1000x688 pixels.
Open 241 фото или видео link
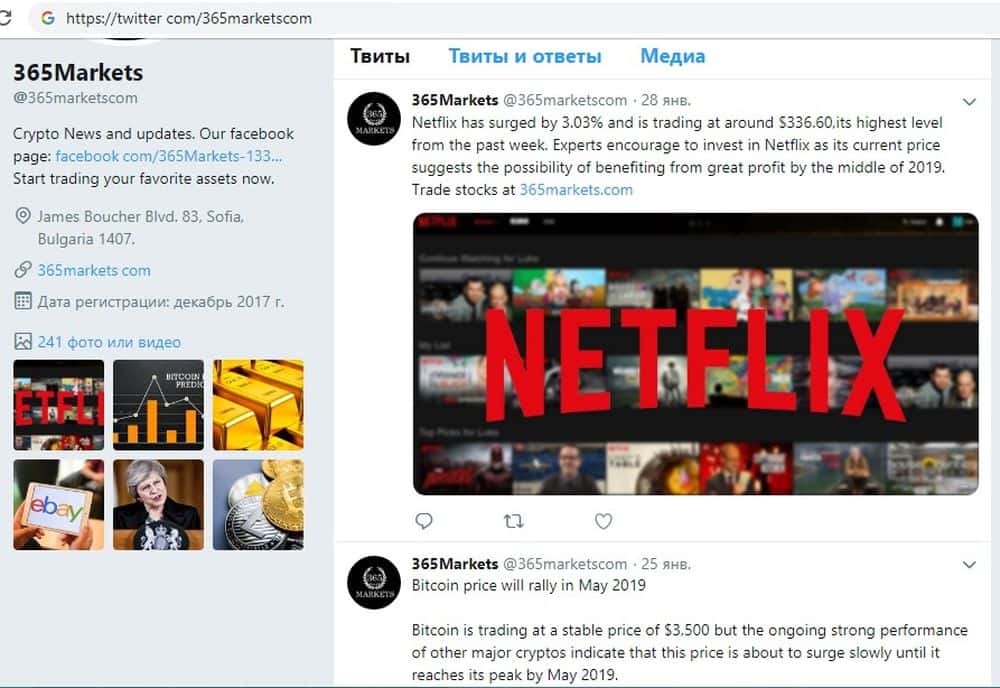[109, 342]
